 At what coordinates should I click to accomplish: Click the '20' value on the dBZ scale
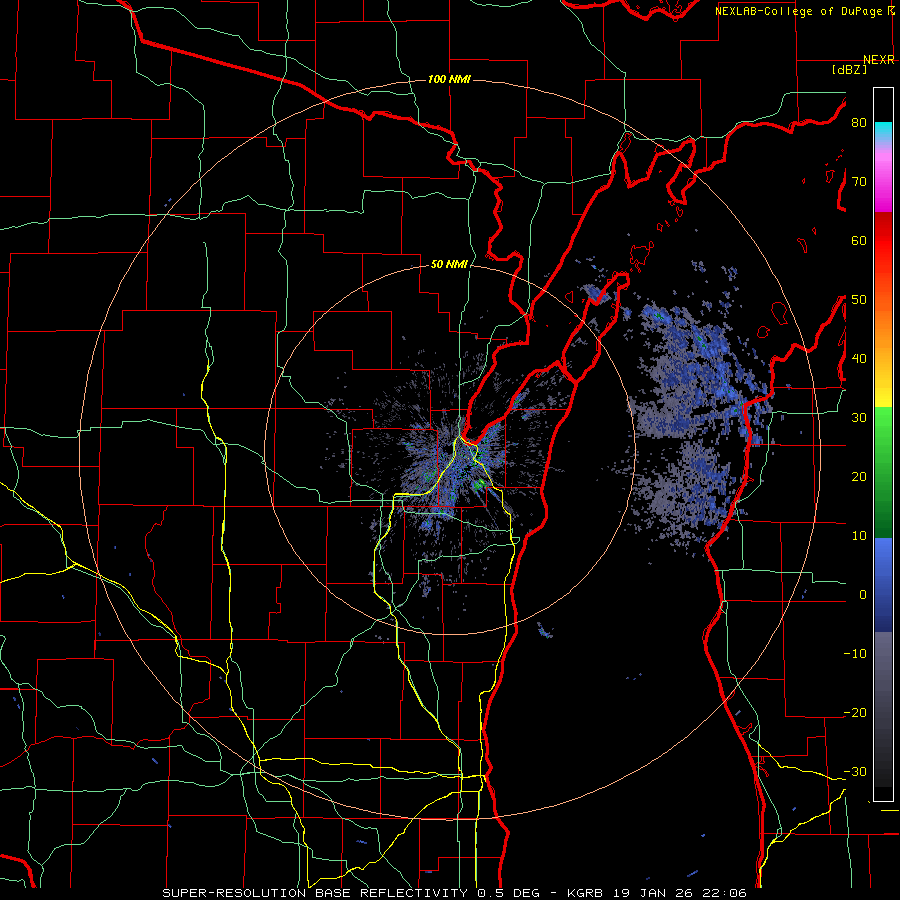click(859, 476)
